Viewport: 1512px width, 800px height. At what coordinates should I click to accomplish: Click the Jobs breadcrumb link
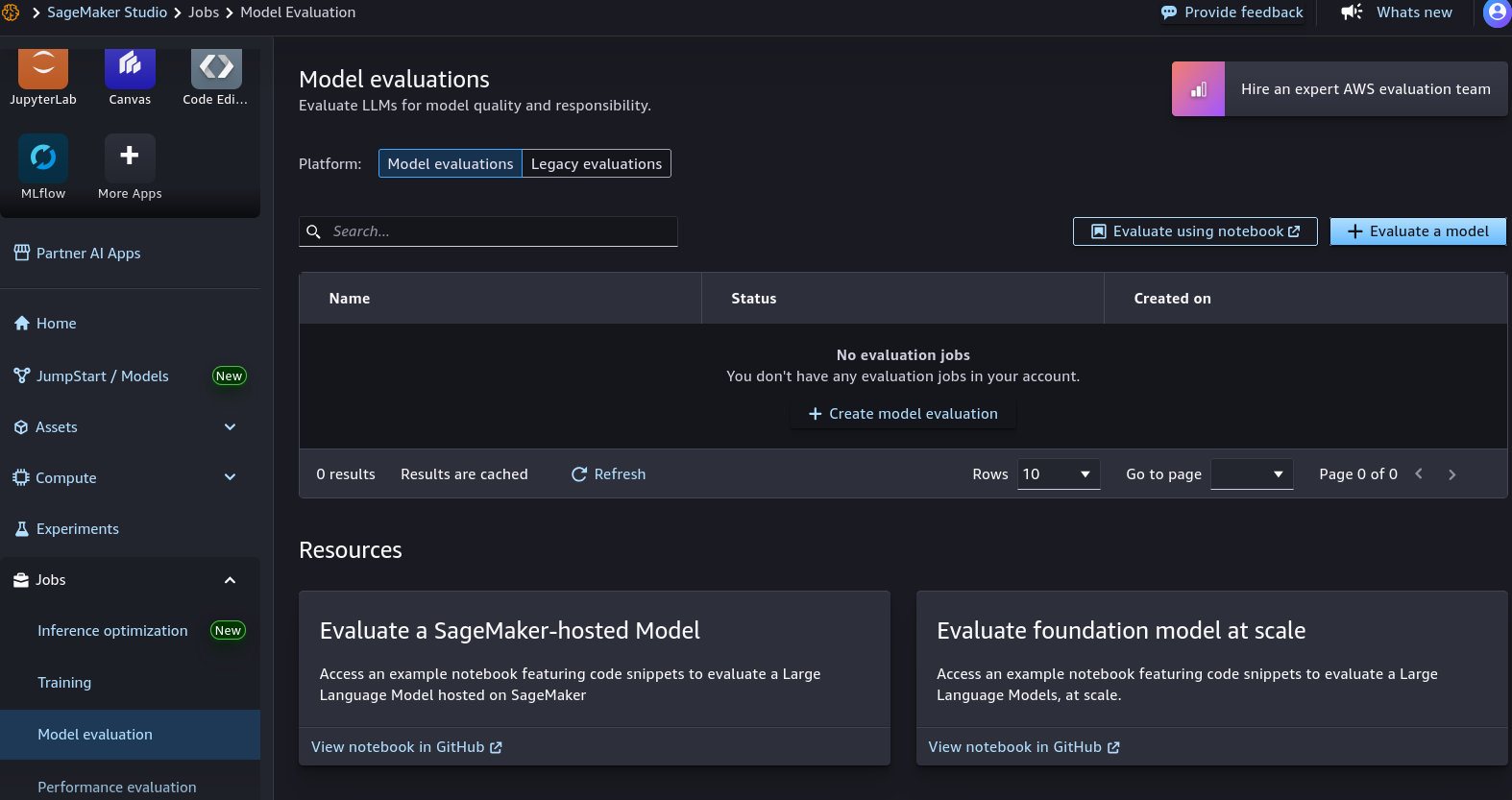coord(204,12)
